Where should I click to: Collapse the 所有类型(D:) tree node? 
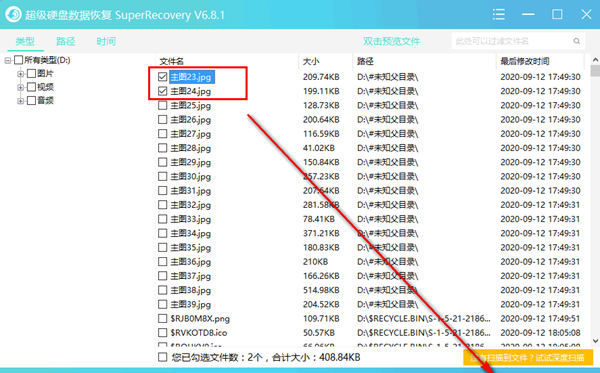point(7,60)
